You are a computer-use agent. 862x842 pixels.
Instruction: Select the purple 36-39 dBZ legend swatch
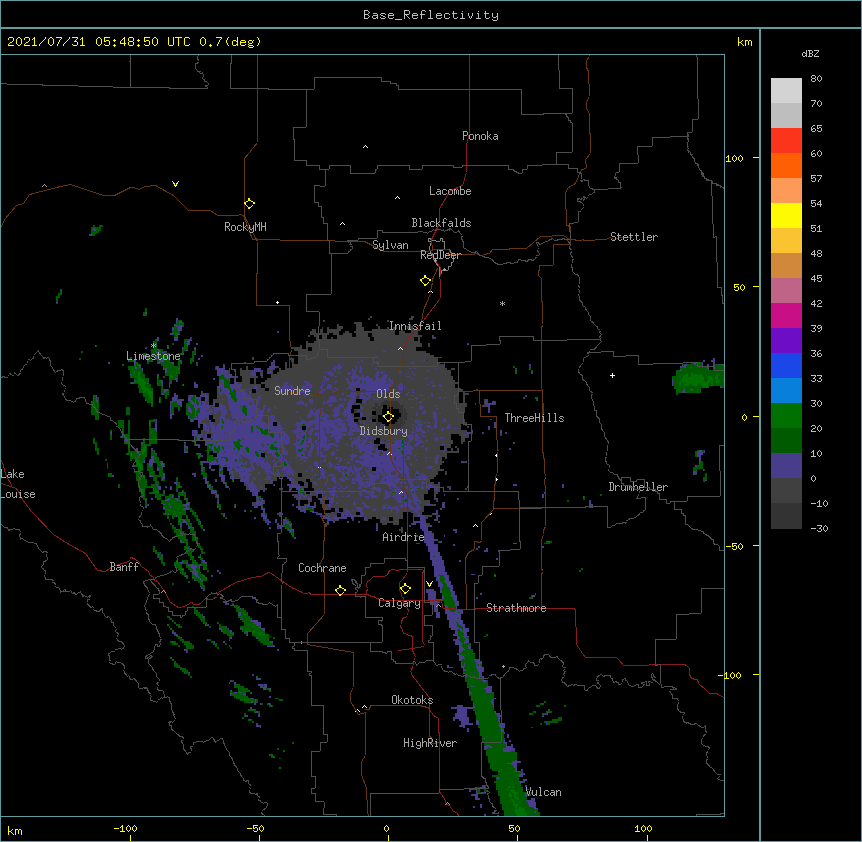[x=786, y=340]
